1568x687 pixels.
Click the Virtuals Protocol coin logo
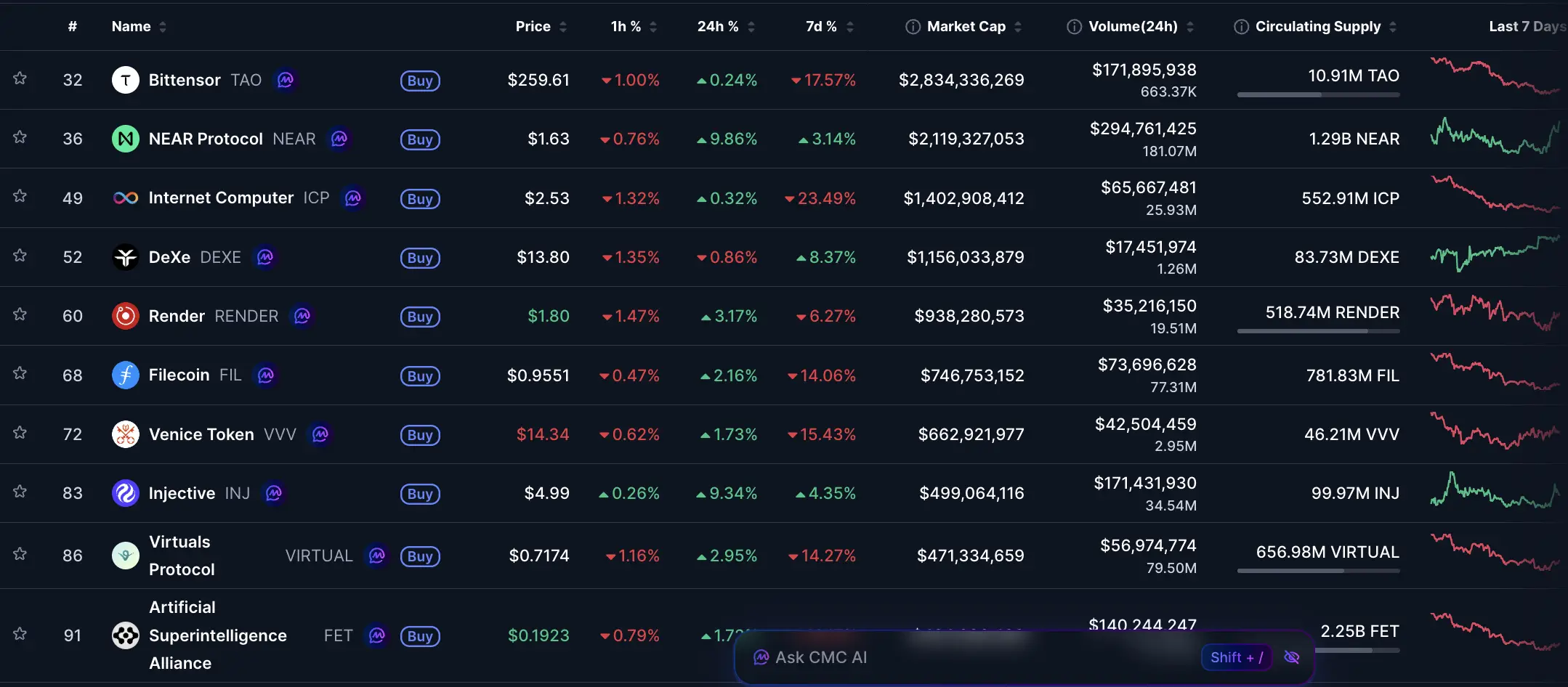pos(126,556)
